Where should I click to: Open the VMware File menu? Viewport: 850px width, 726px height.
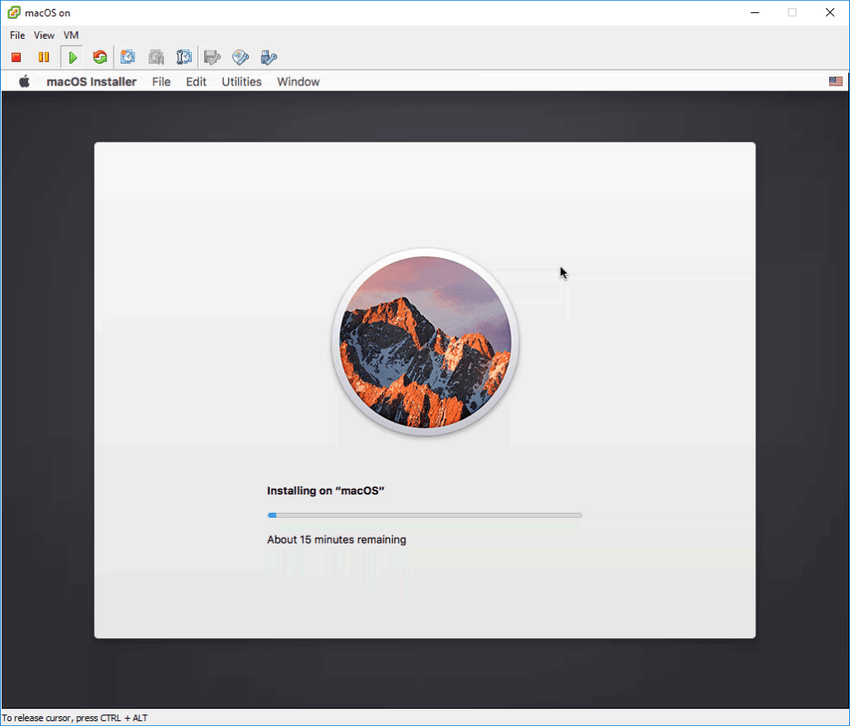pyautogui.click(x=17, y=35)
